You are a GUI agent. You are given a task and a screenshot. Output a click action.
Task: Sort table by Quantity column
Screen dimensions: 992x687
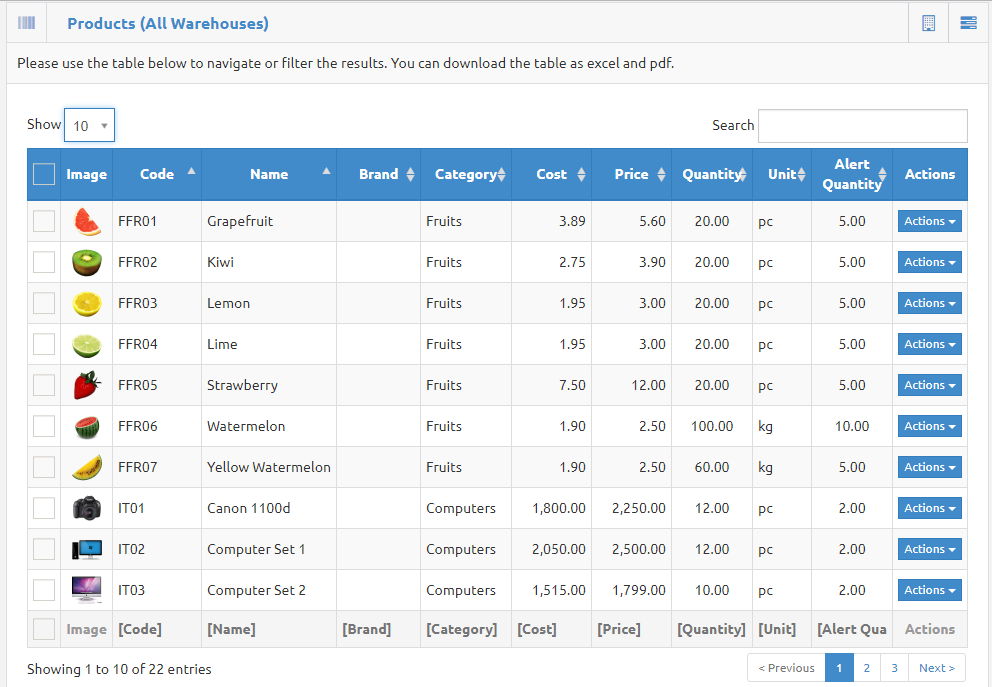tap(712, 175)
